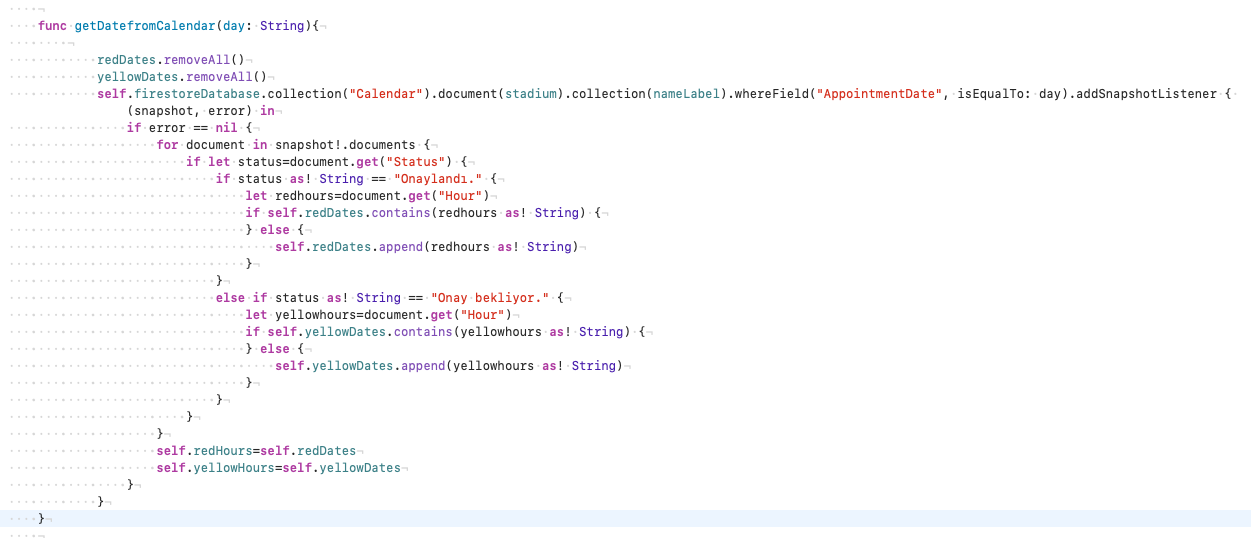This screenshot has width=1251, height=538.
Task: Click the 'for document in snapshot!.documents' line
Action: coord(286,144)
